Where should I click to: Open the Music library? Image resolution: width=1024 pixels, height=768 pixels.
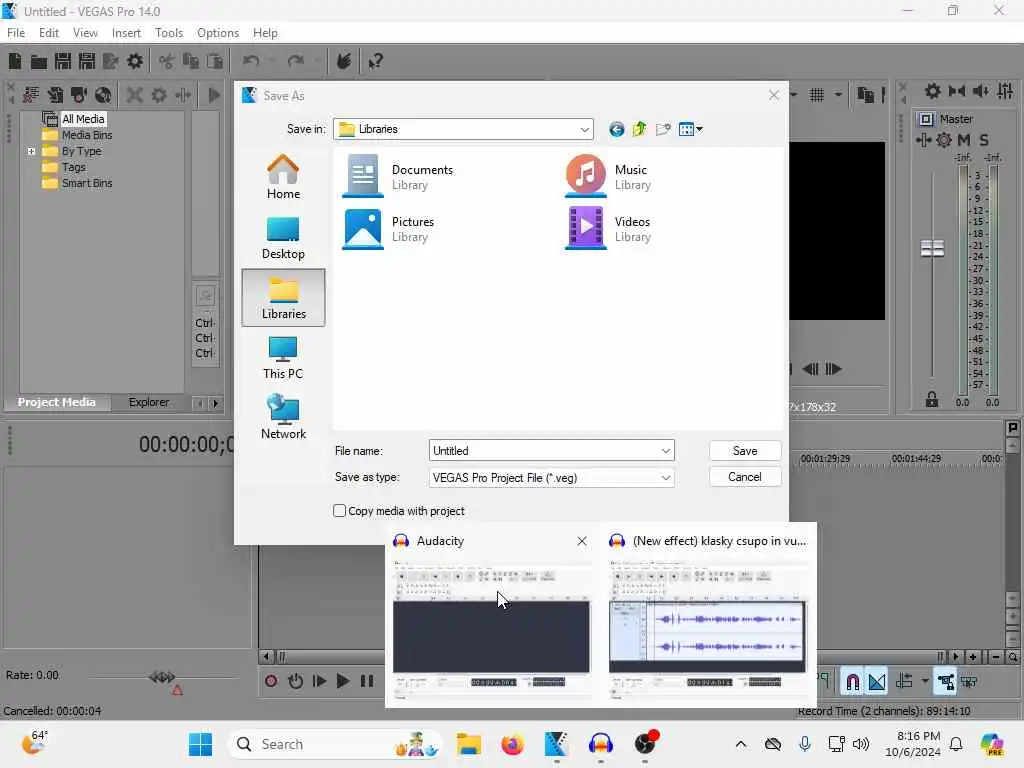click(608, 176)
